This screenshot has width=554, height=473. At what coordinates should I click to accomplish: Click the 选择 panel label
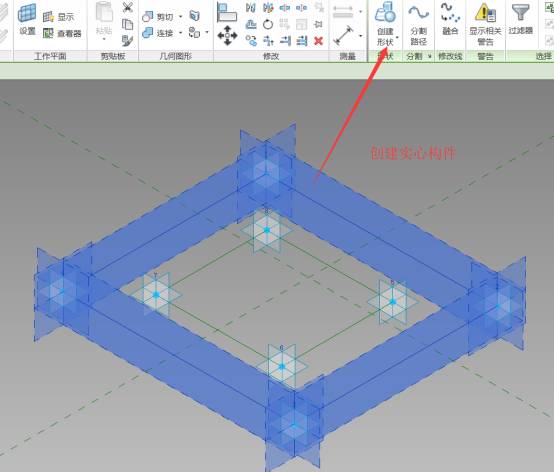(544, 56)
